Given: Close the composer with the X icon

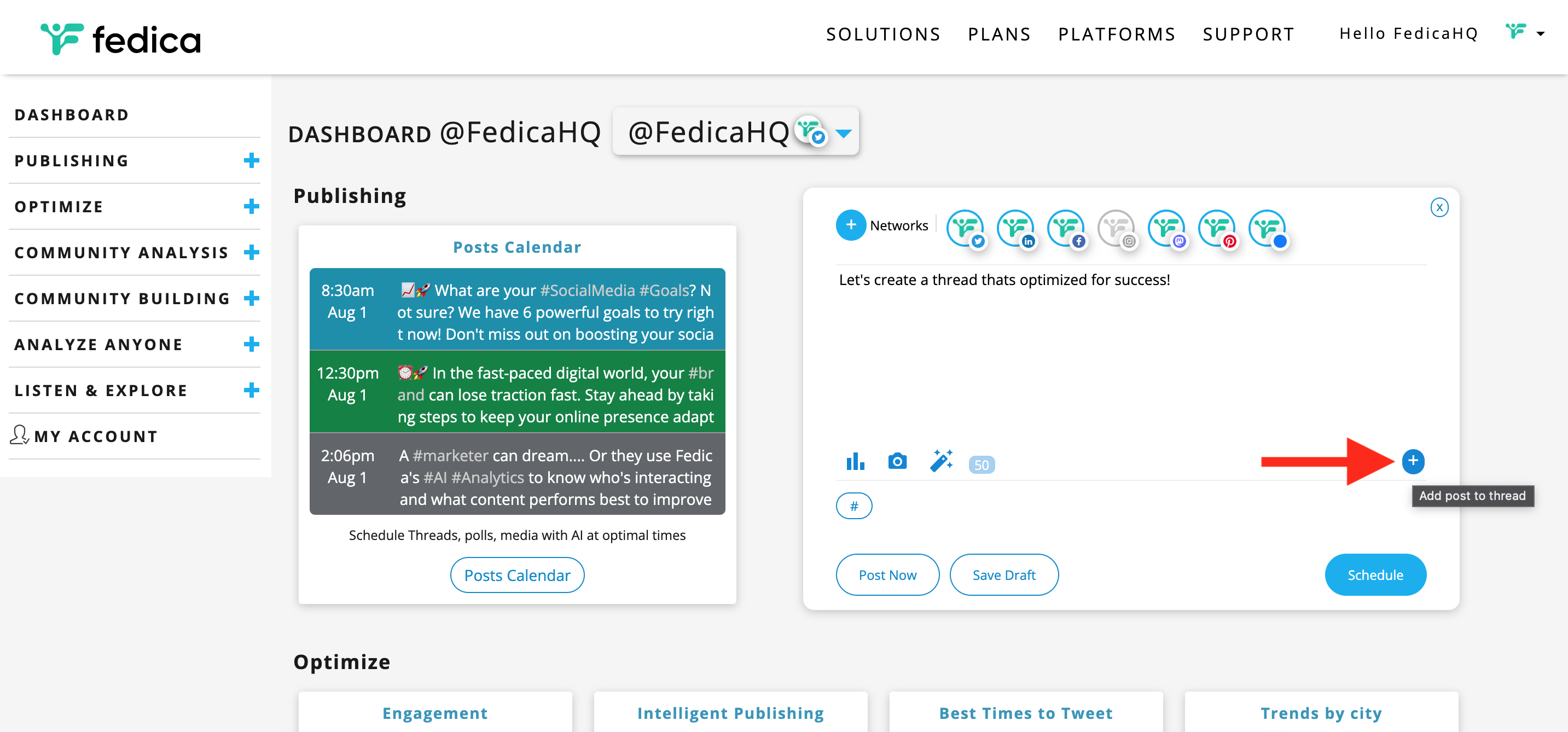Looking at the screenshot, I should point(1439,207).
